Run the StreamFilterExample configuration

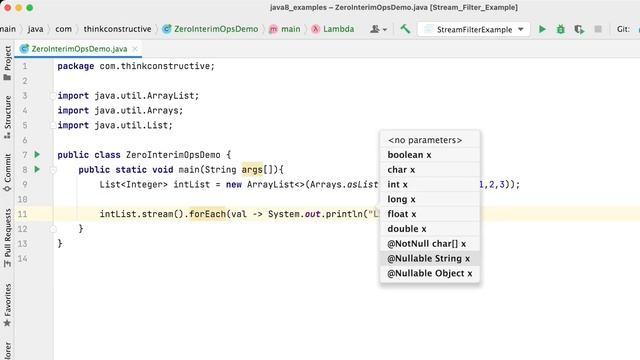(542, 29)
